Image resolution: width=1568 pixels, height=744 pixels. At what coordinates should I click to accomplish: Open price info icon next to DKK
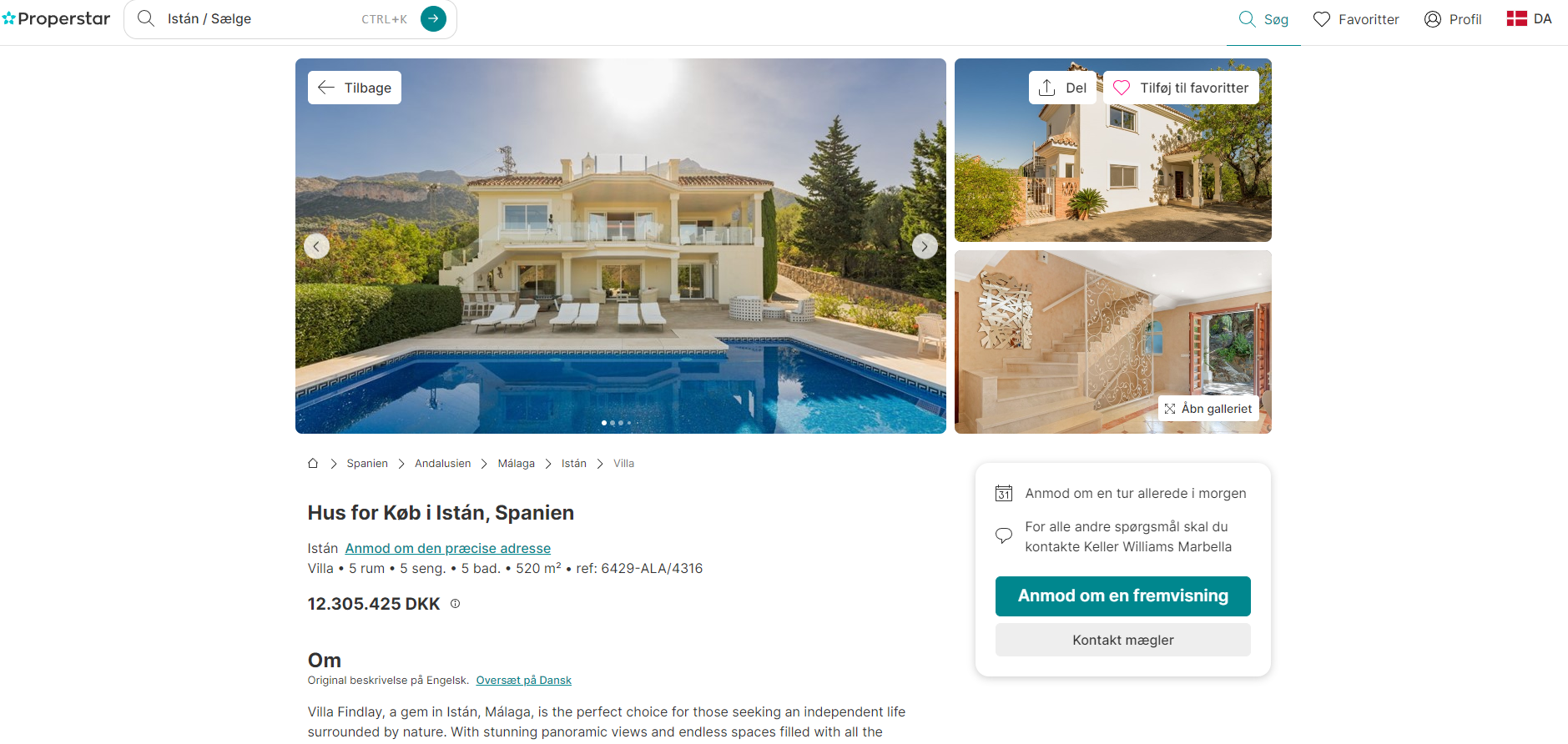point(455,604)
